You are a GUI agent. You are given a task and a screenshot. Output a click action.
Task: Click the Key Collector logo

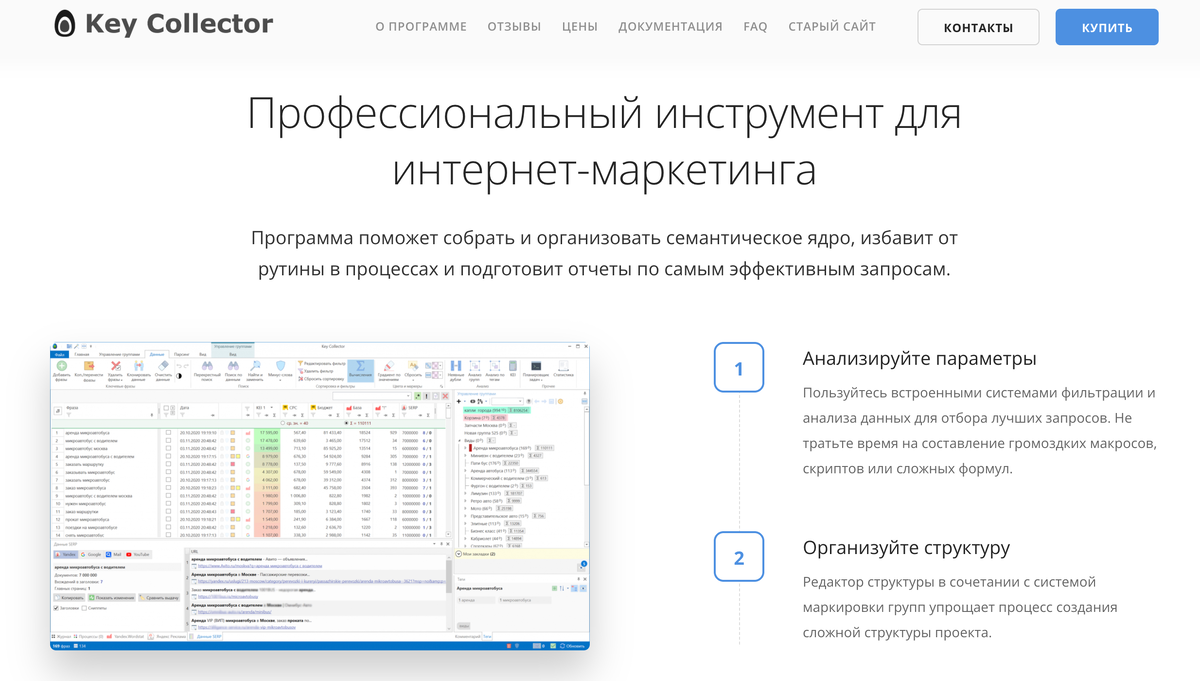[162, 24]
